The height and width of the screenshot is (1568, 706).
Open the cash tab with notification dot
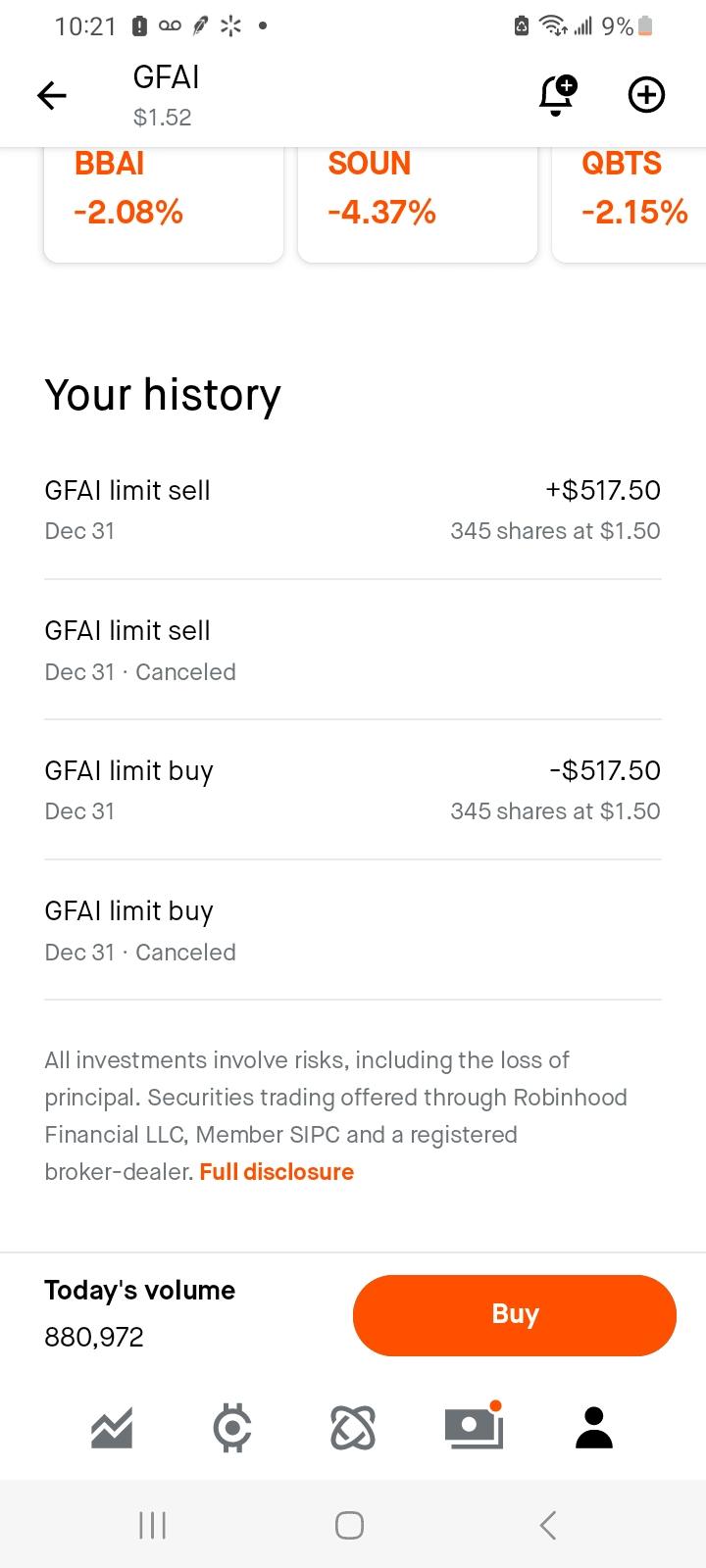click(474, 1428)
